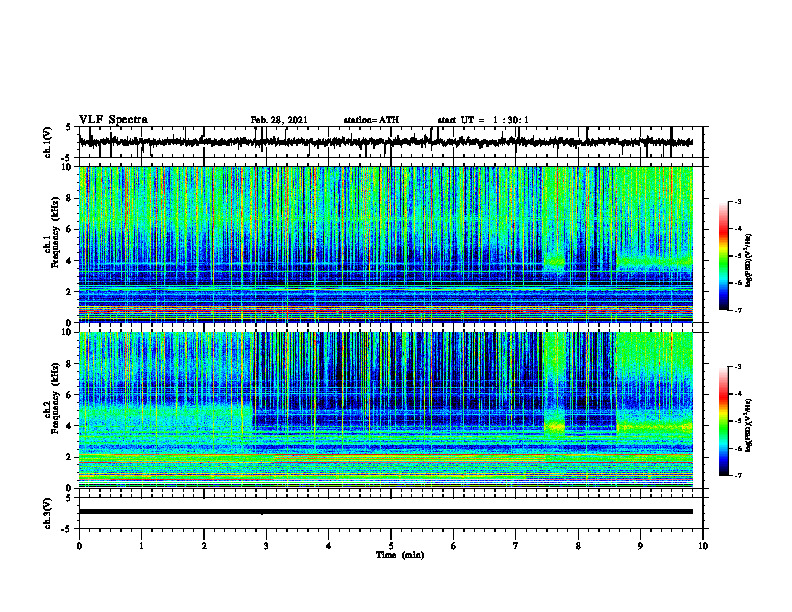Screen dimensions: 792x612
Task: Click the 'station=ATH' label
Action: click(x=371, y=120)
